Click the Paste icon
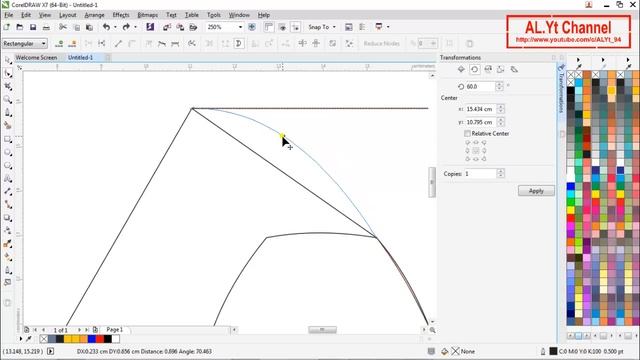The image size is (640, 360). click(x=89, y=27)
